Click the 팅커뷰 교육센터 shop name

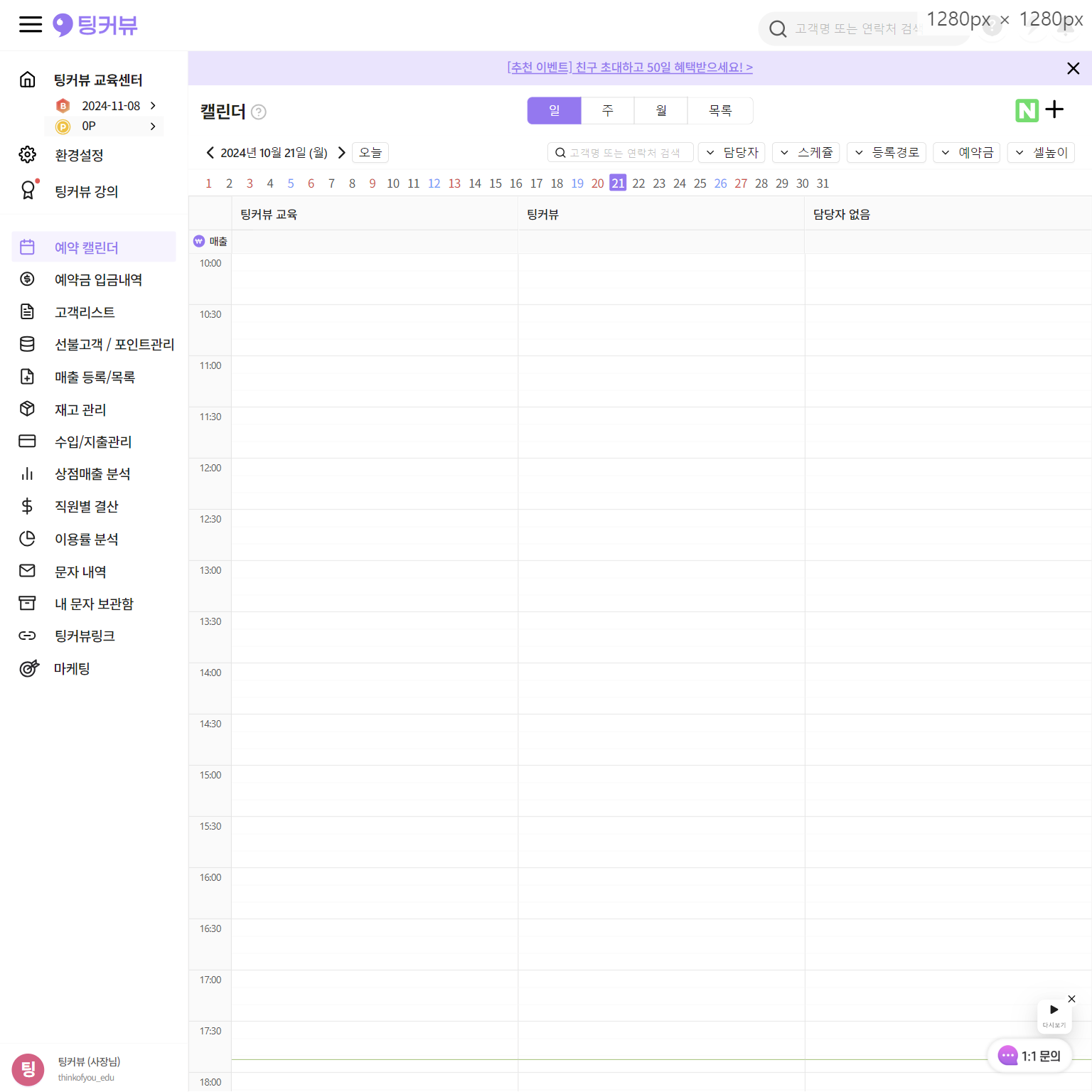pyautogui.click(x=99, y=80)
